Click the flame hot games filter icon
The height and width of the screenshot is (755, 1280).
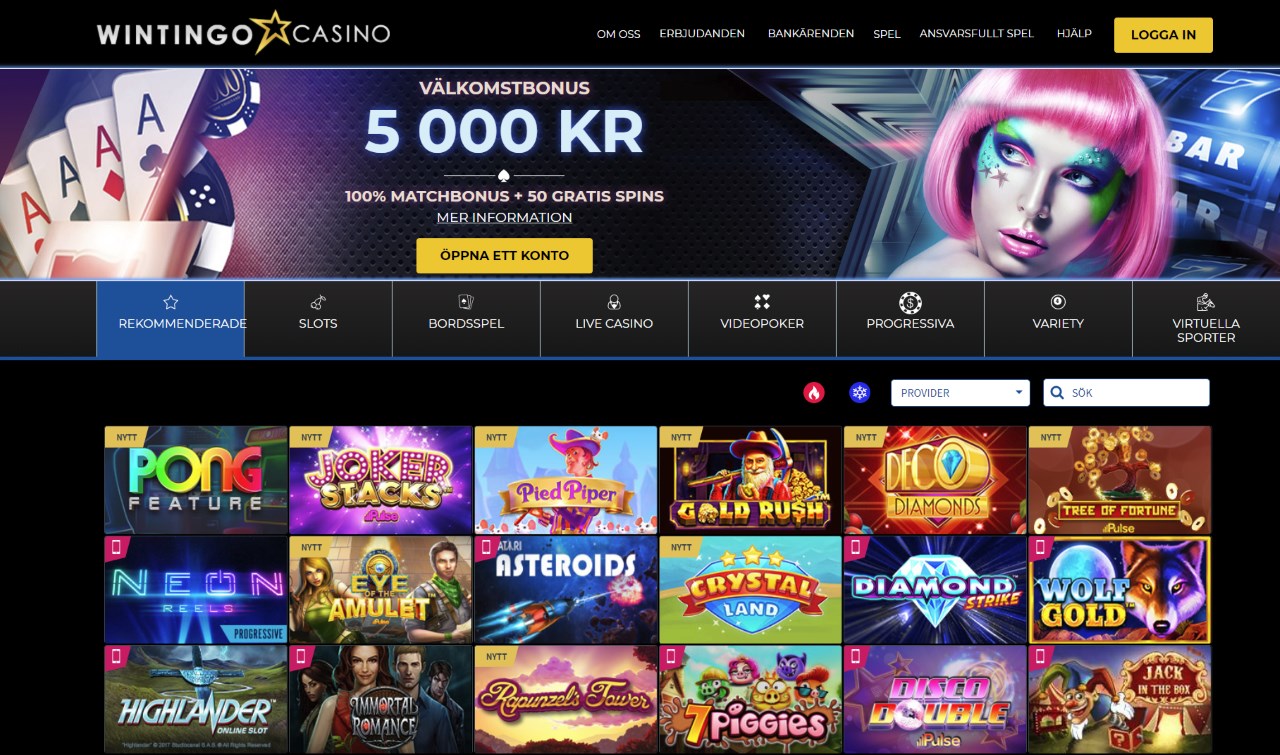click(813, 393)
